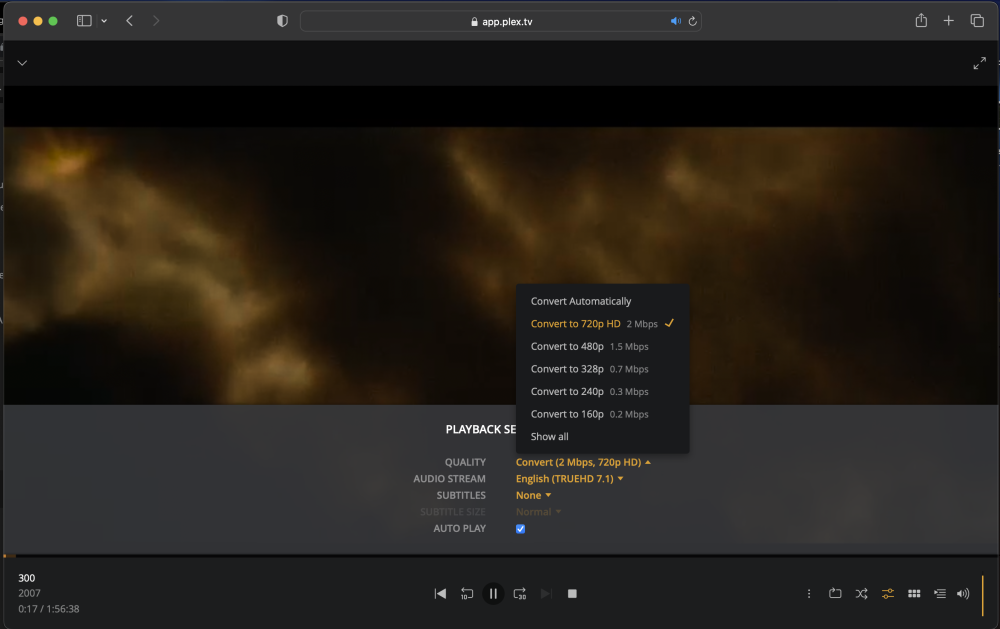This screenshot has height=629, width=1000.
Task: Reload the page in Safari
Action: point(693,21)
